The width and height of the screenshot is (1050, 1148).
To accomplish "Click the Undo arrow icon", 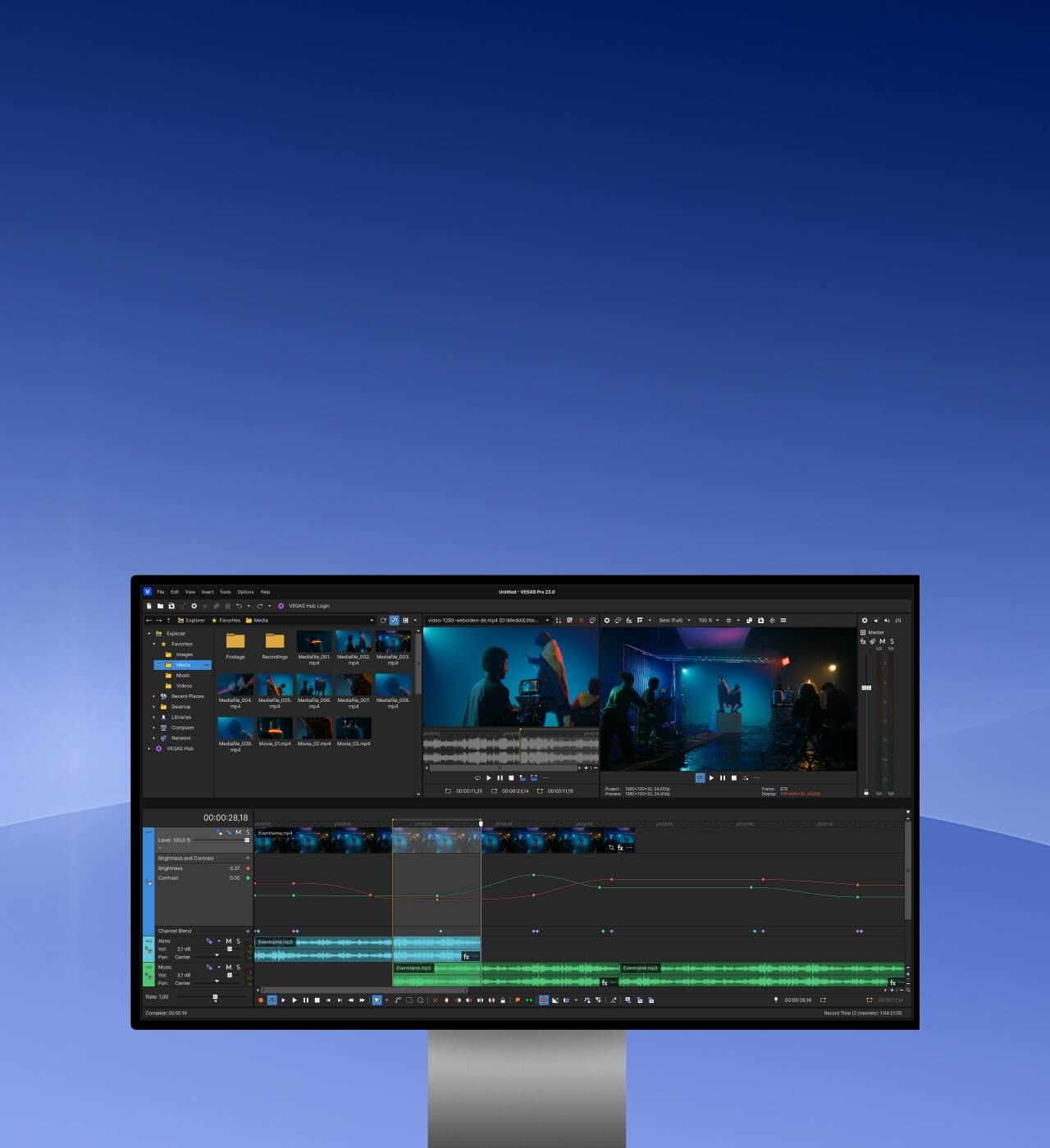I will tap(239, 606).
